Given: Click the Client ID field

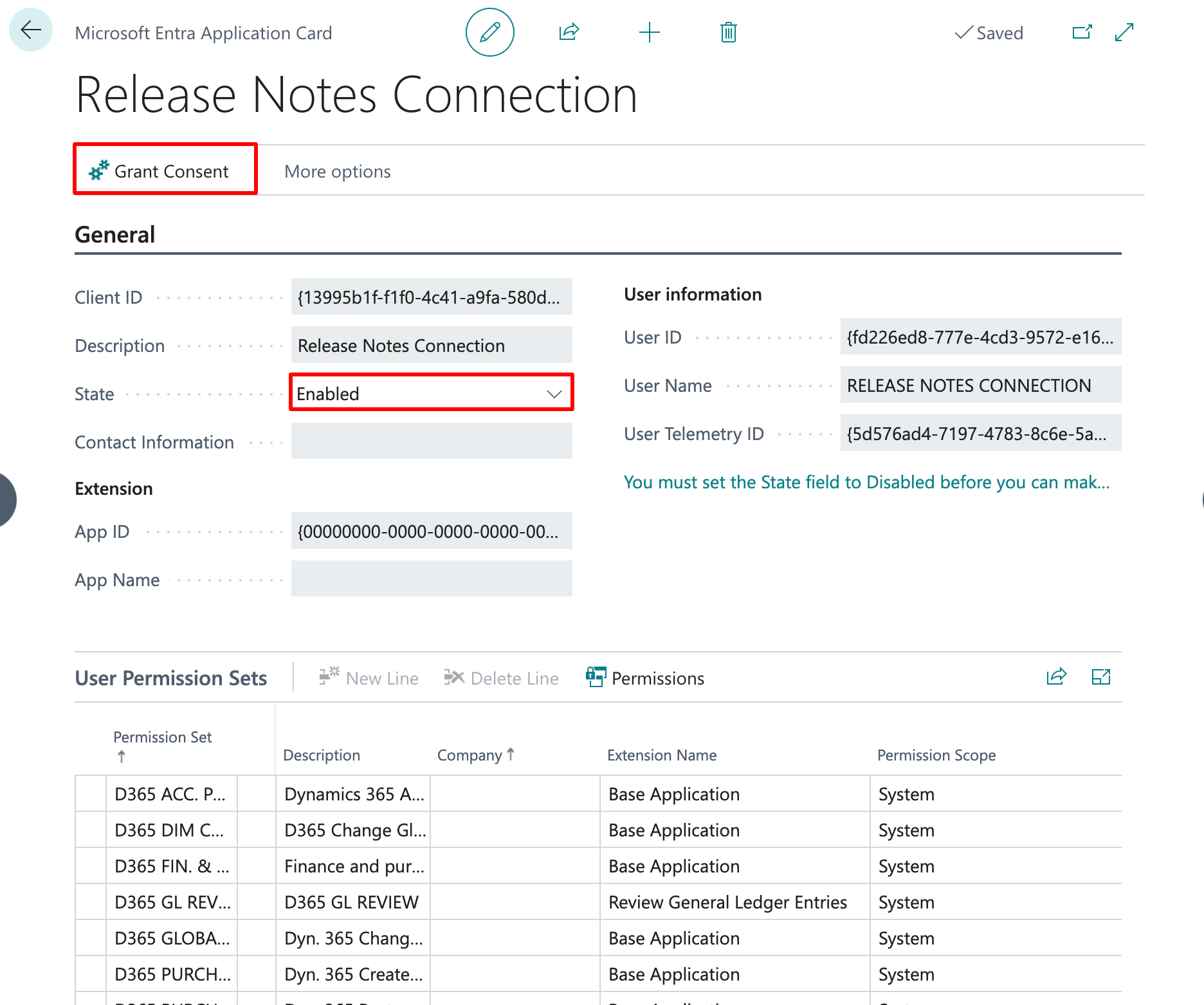Looking at the screenshot, I should coord(432,297).
